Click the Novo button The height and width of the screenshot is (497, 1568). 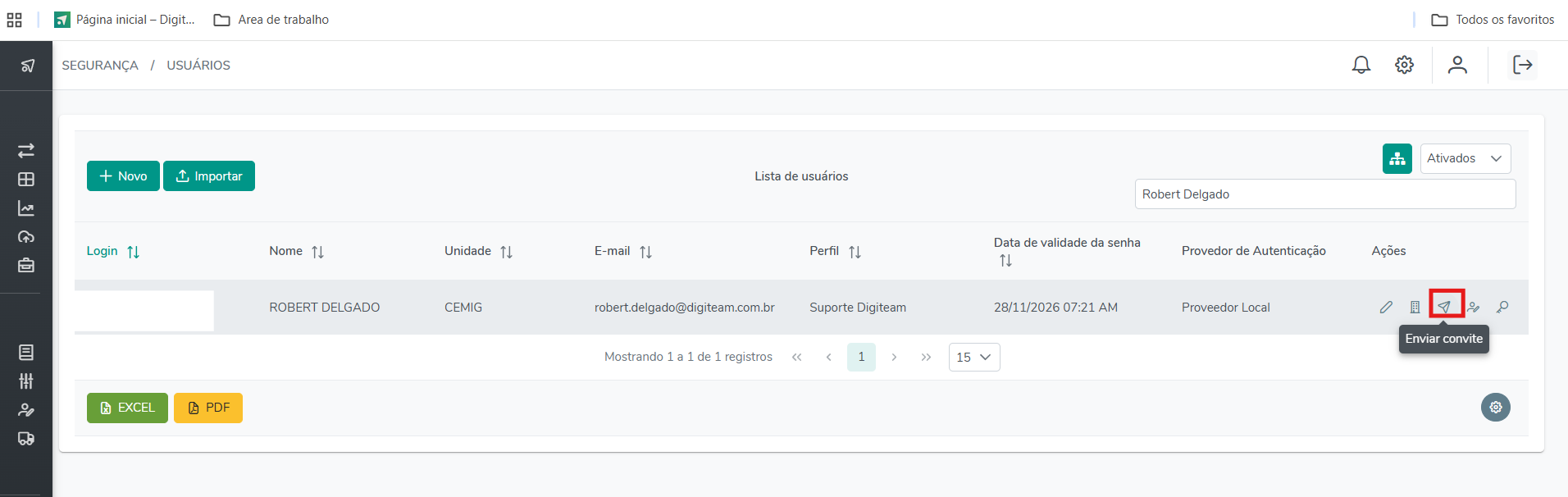point(123,176)
